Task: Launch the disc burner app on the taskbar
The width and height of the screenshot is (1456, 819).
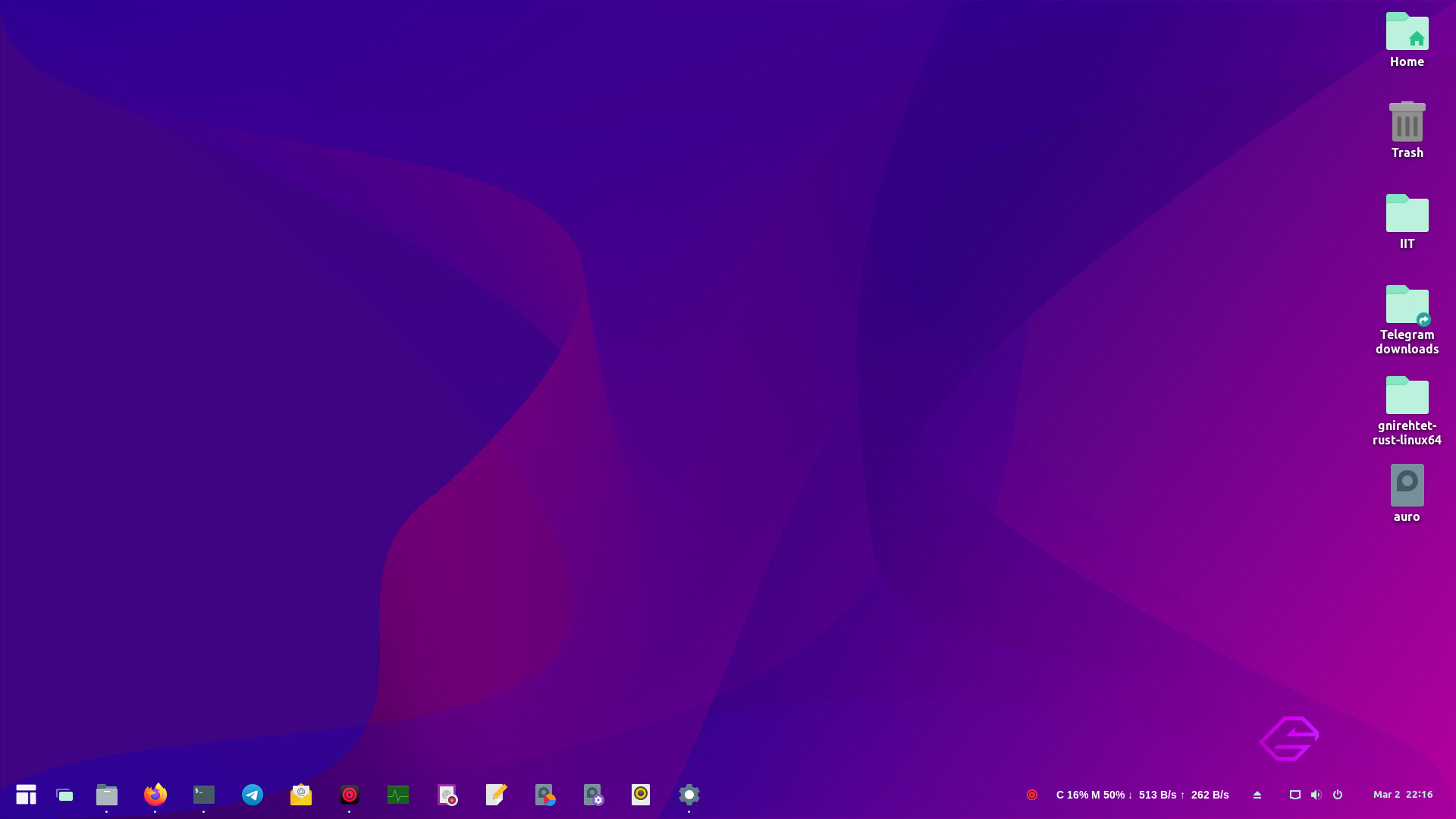Action: 447,795
